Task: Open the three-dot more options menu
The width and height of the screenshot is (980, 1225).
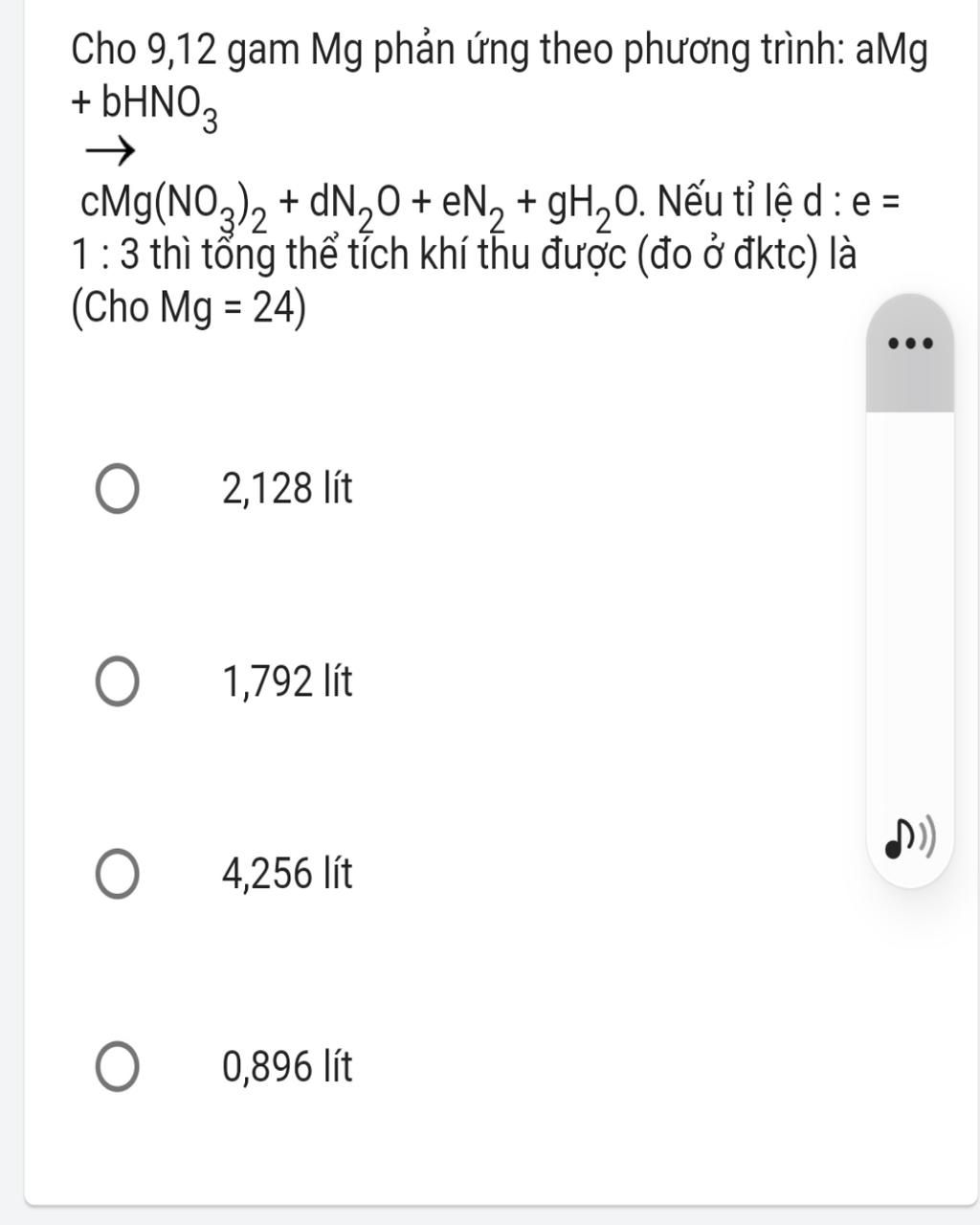Action: point(909,343)
